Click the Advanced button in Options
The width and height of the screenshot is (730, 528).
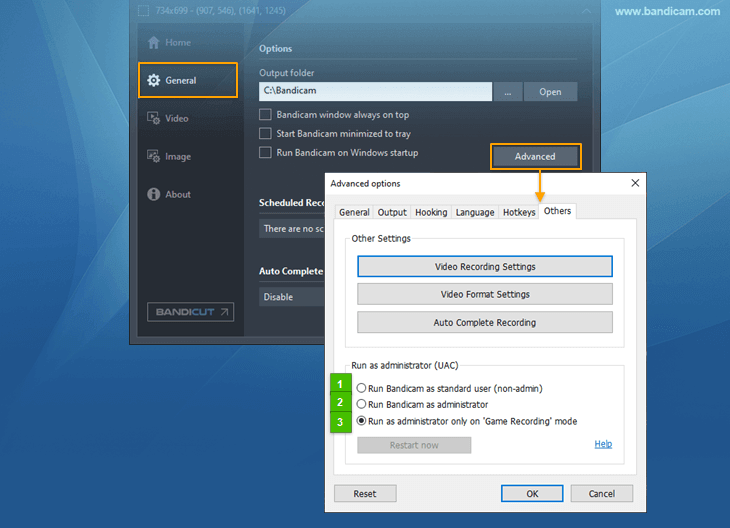coord(535,156)
